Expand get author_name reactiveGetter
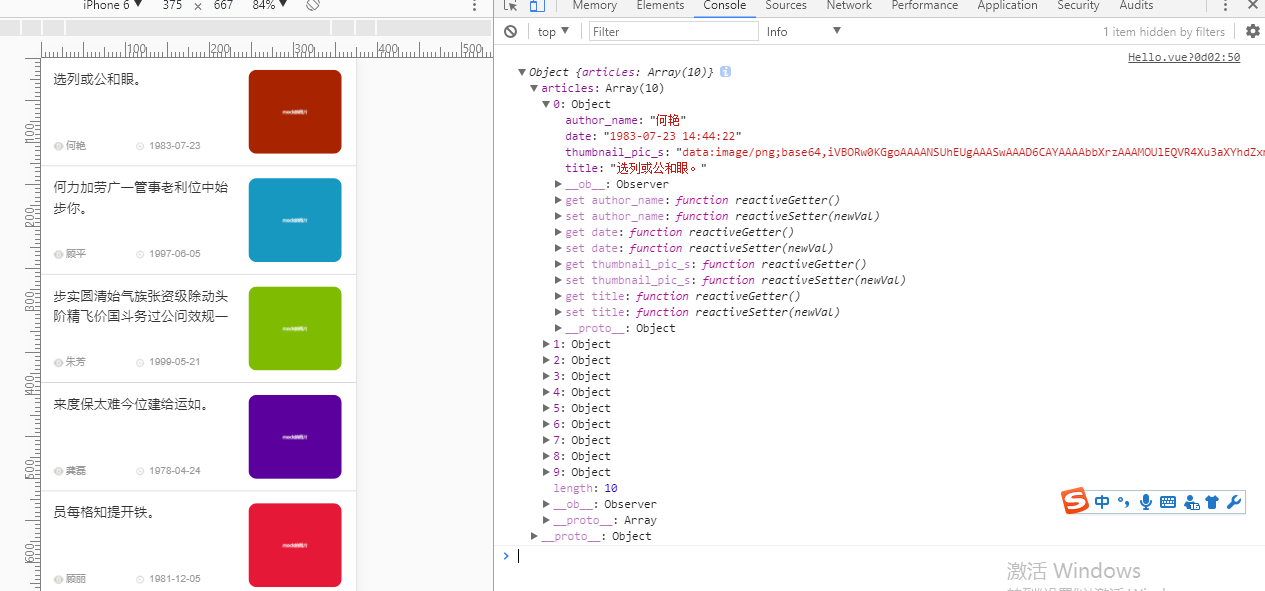Viewport: 1265px width, 591px height. point(558,200)
